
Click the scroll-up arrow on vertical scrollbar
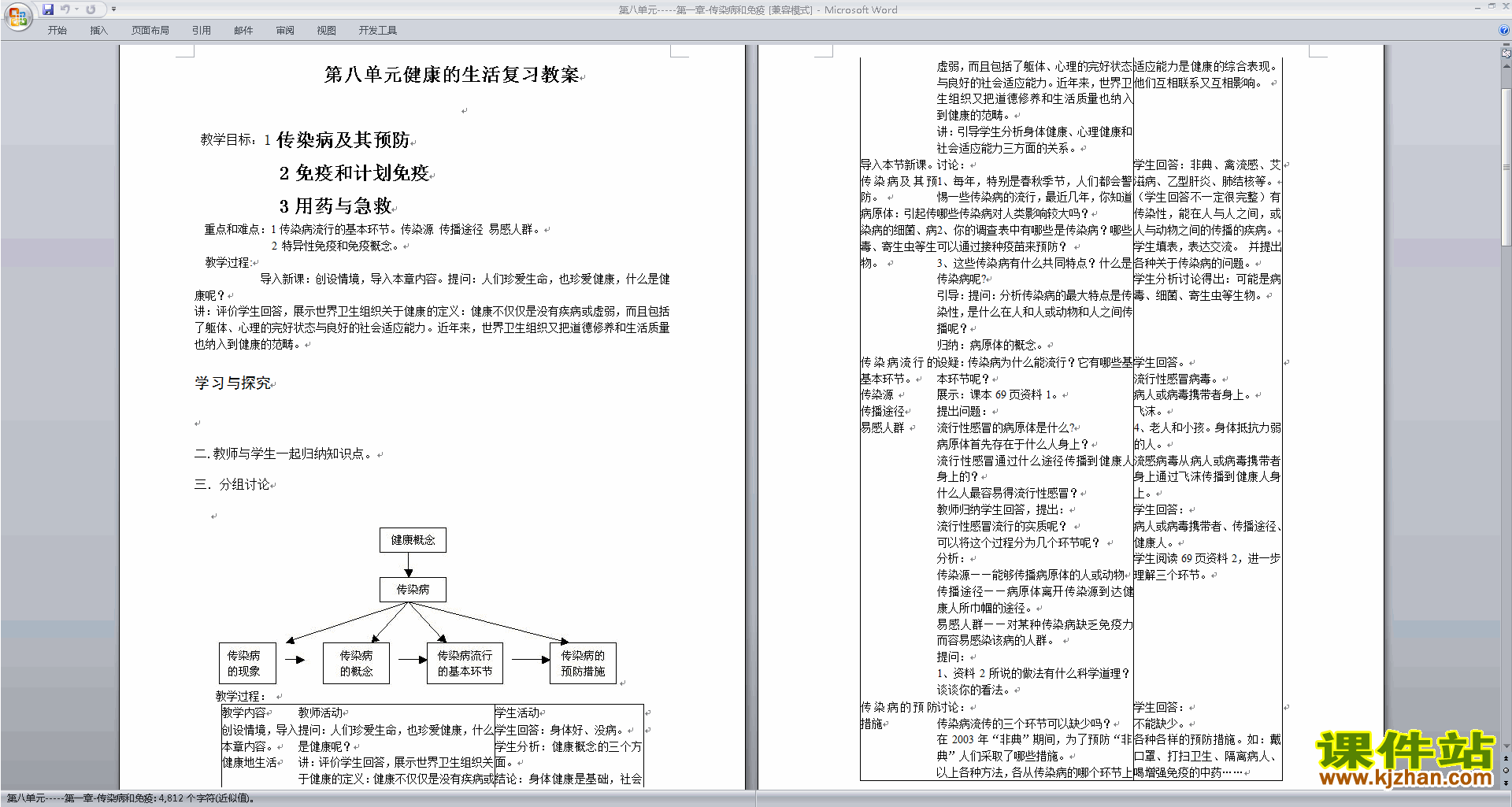coord(1506,65)
